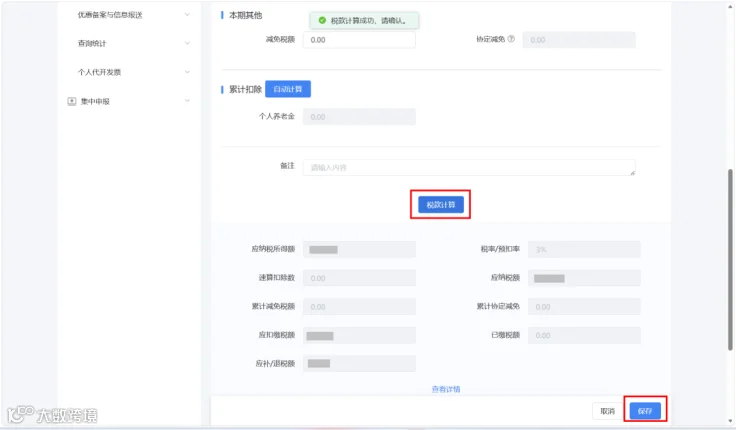Click the 速算扣除数 field
The width and height of the screenshot is (736, 430).
pos(359,278)
